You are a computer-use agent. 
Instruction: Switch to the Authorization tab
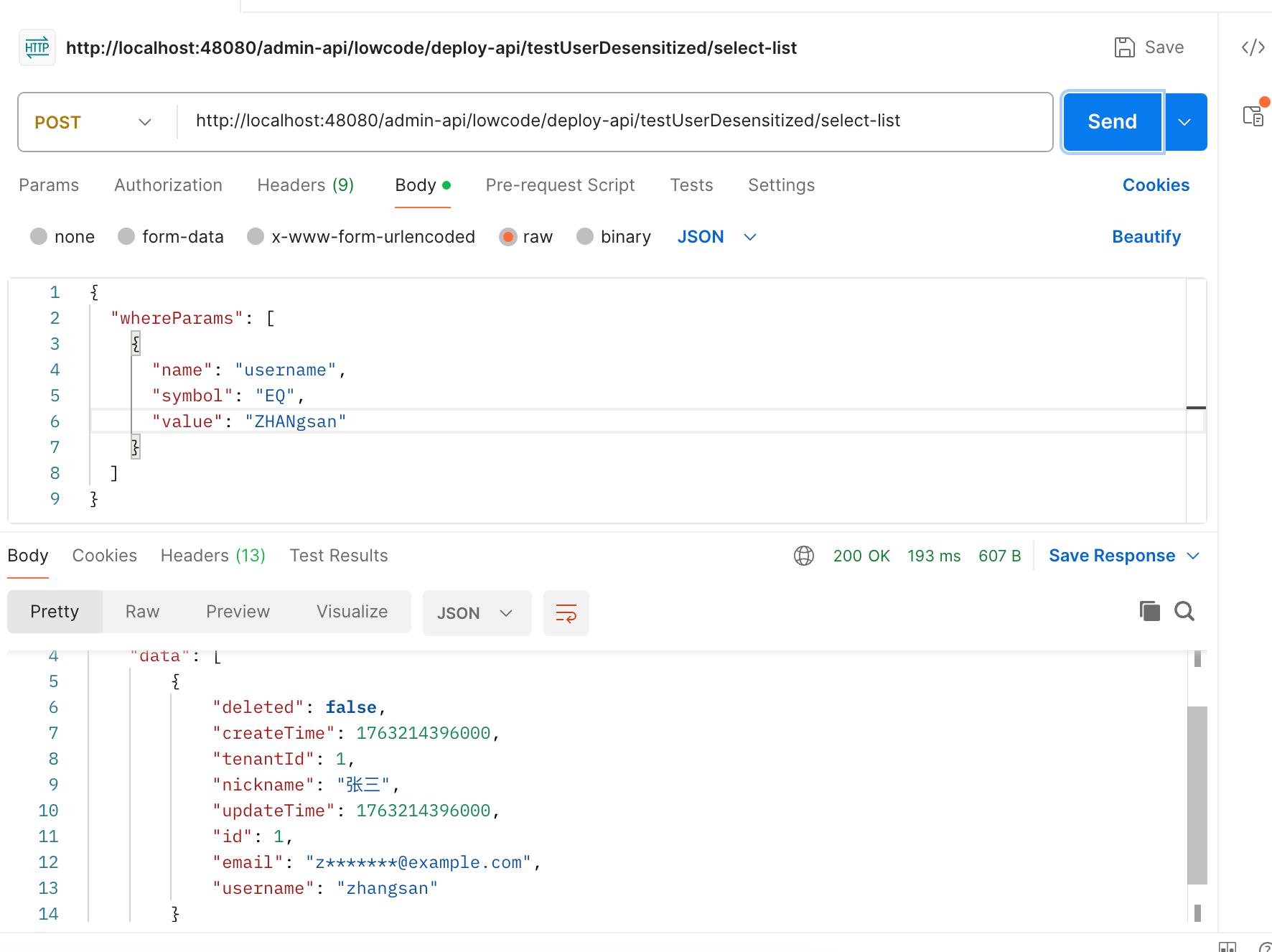click(168, 185)
